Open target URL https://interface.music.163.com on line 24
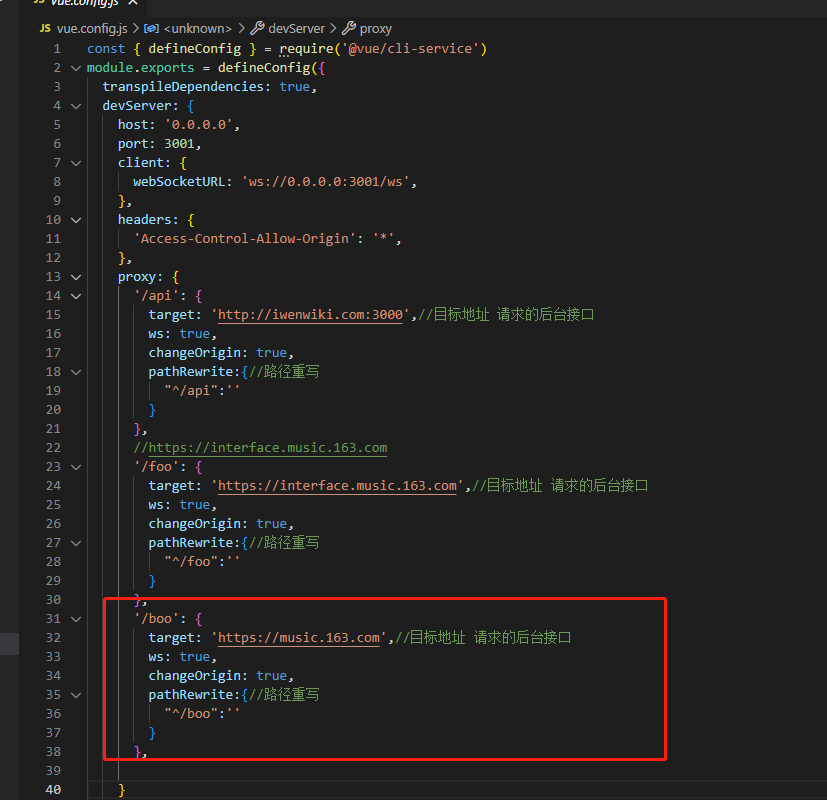Image resolution: width=827 pixels, height=800 pixels. pos(337,486)
